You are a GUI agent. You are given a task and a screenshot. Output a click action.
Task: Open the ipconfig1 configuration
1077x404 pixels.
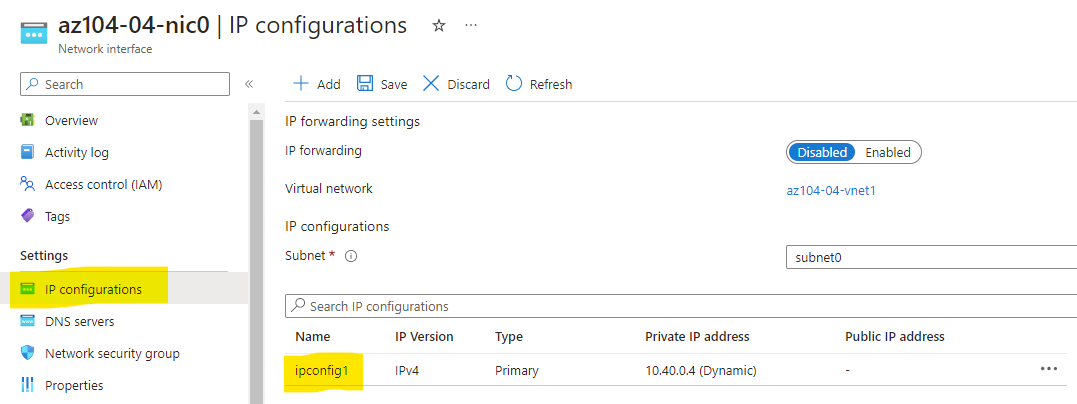(x=322, y=371)
